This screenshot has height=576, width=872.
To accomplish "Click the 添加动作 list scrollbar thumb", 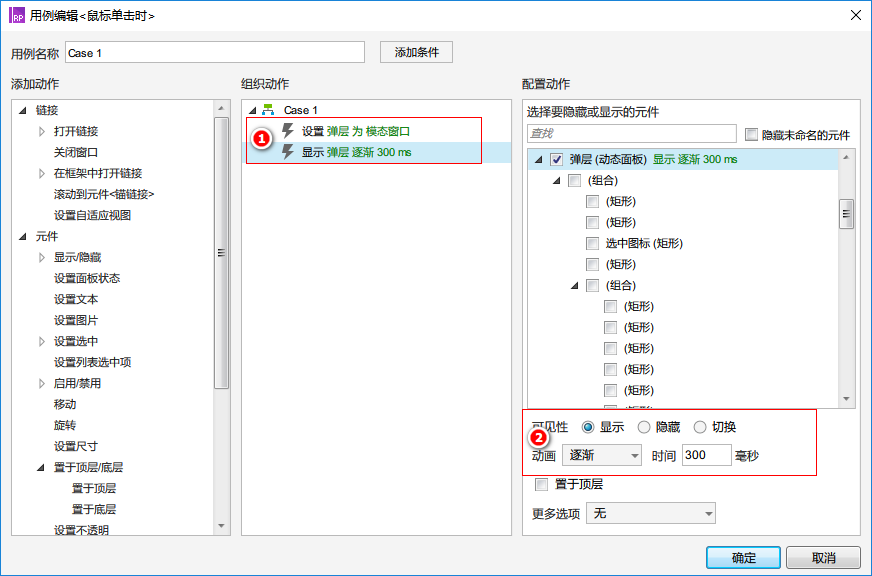I will pyautogui.click(x=221, y=253).
